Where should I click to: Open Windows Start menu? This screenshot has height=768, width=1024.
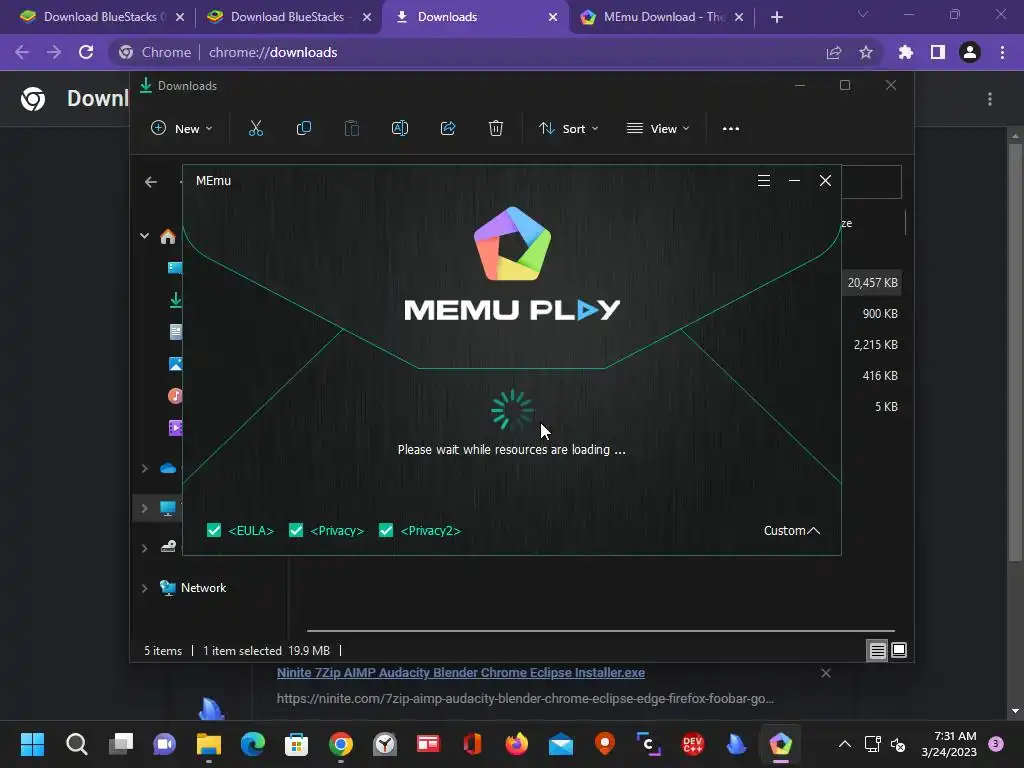[x=32, y=744]
